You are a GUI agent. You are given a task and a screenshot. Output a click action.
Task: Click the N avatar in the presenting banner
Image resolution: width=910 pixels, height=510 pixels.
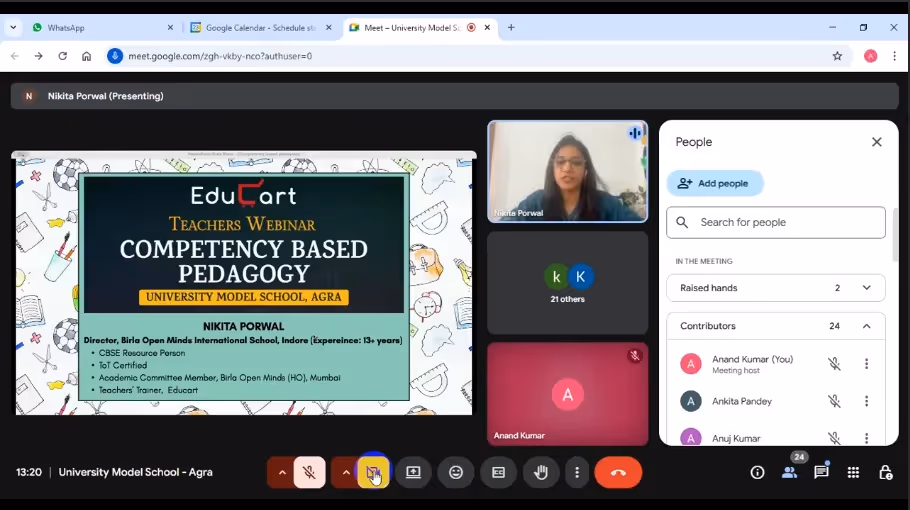point(28,96)
